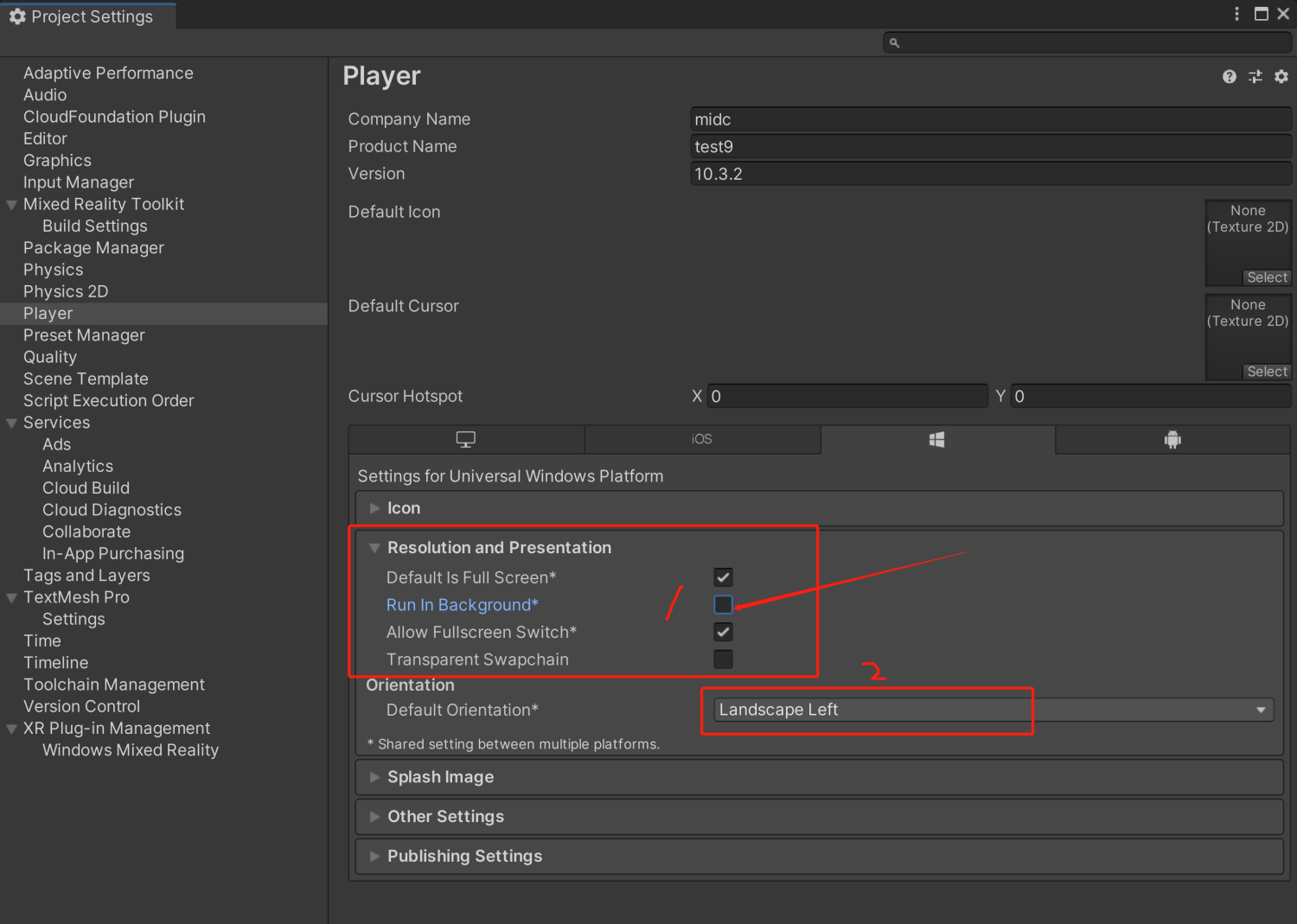Select Analytics under Services
1297x924 pixels.
click(78, 466)
